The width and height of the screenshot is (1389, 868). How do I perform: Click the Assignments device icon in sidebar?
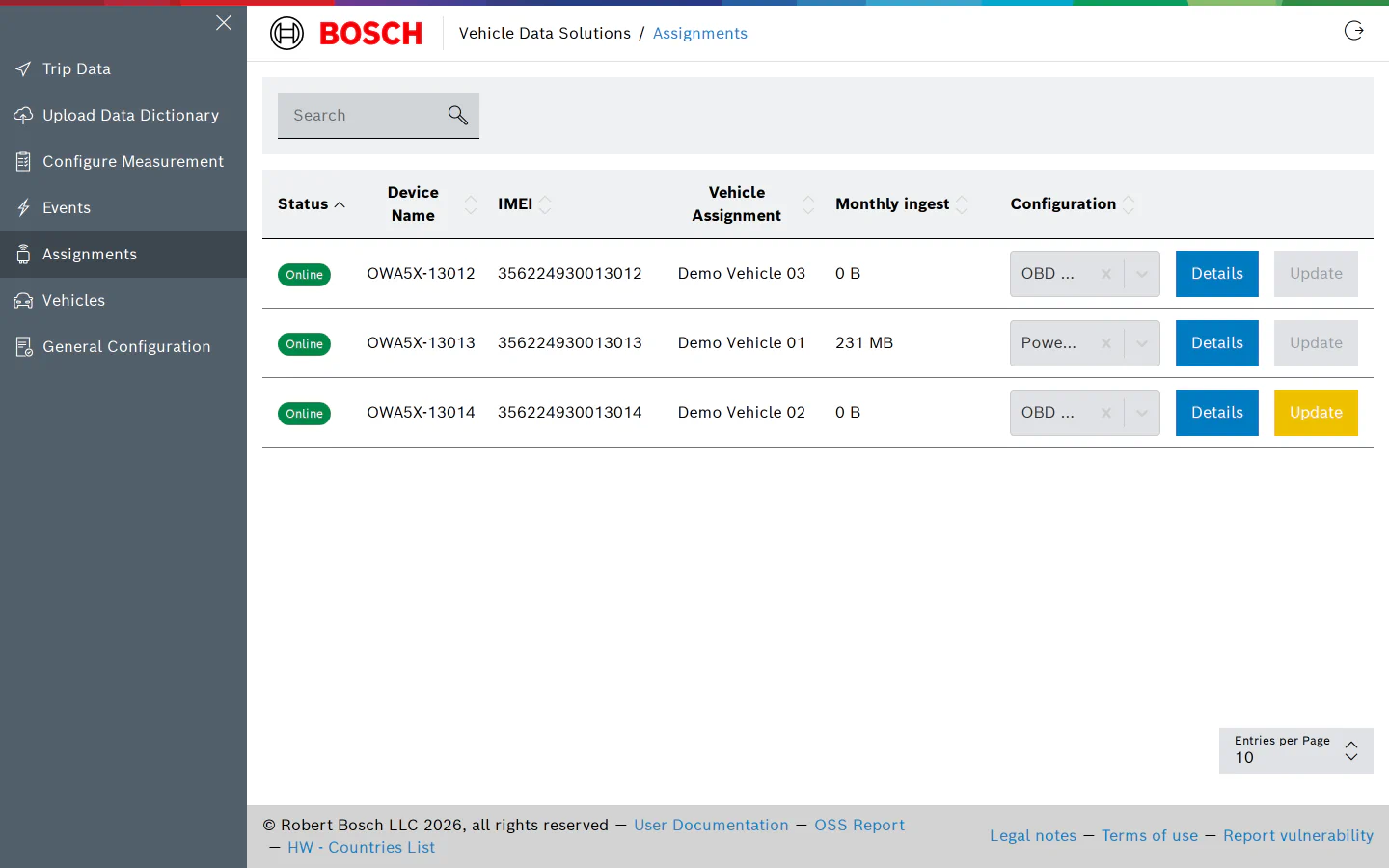coord(23,255)
